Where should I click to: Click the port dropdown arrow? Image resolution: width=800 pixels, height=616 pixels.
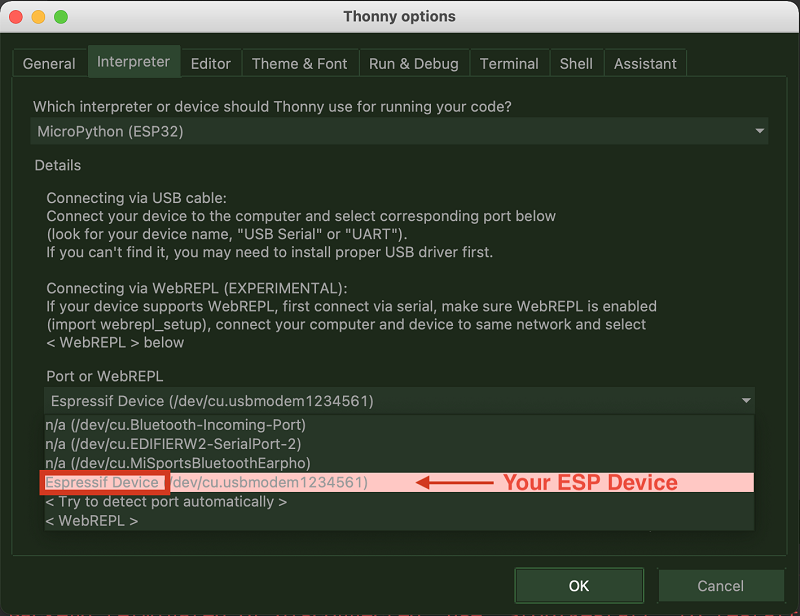(x=746, y=401)
